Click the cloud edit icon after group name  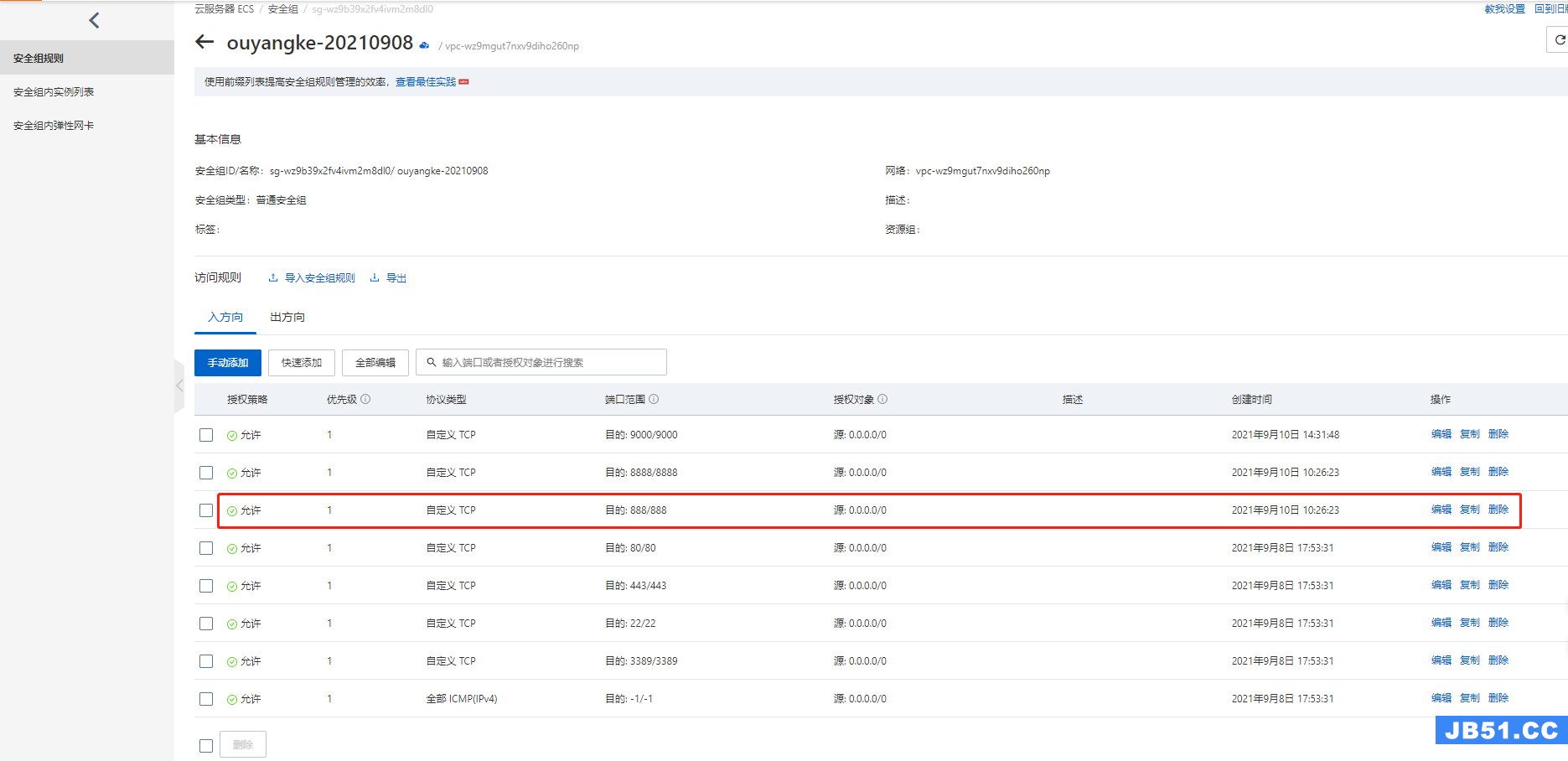424,45
